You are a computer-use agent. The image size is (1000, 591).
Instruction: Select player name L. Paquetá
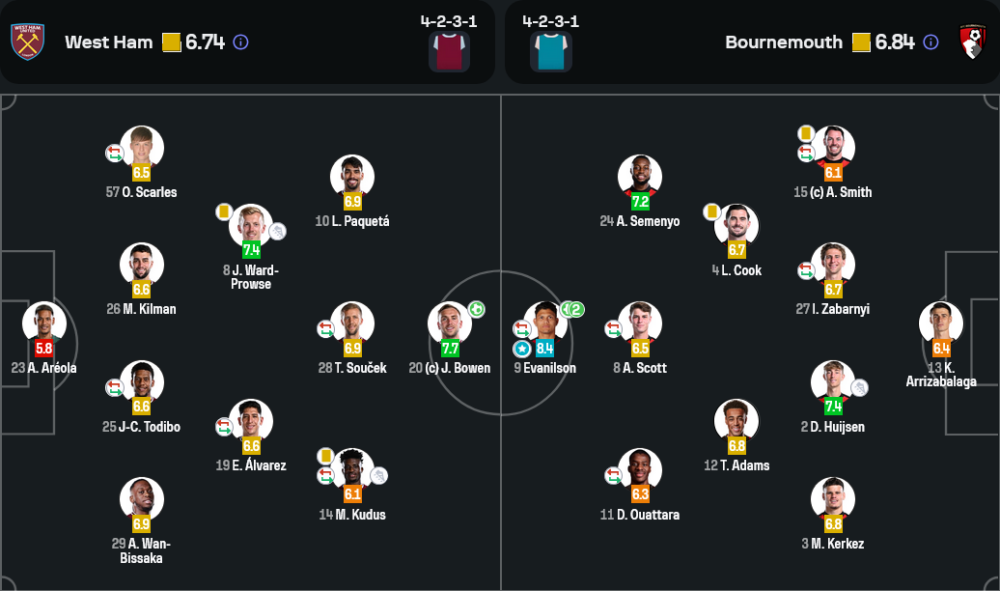coord(352,221)
